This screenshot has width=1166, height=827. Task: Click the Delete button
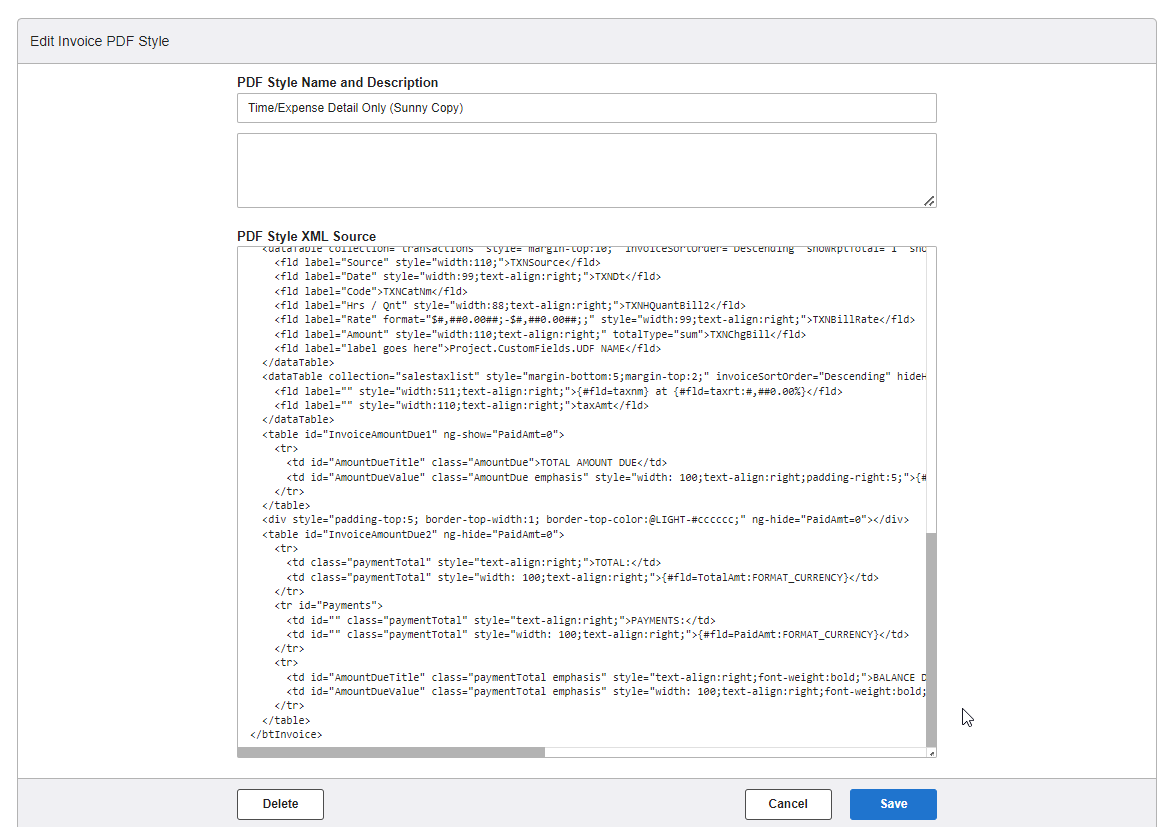pyautogui.click(x=280, y=804)
